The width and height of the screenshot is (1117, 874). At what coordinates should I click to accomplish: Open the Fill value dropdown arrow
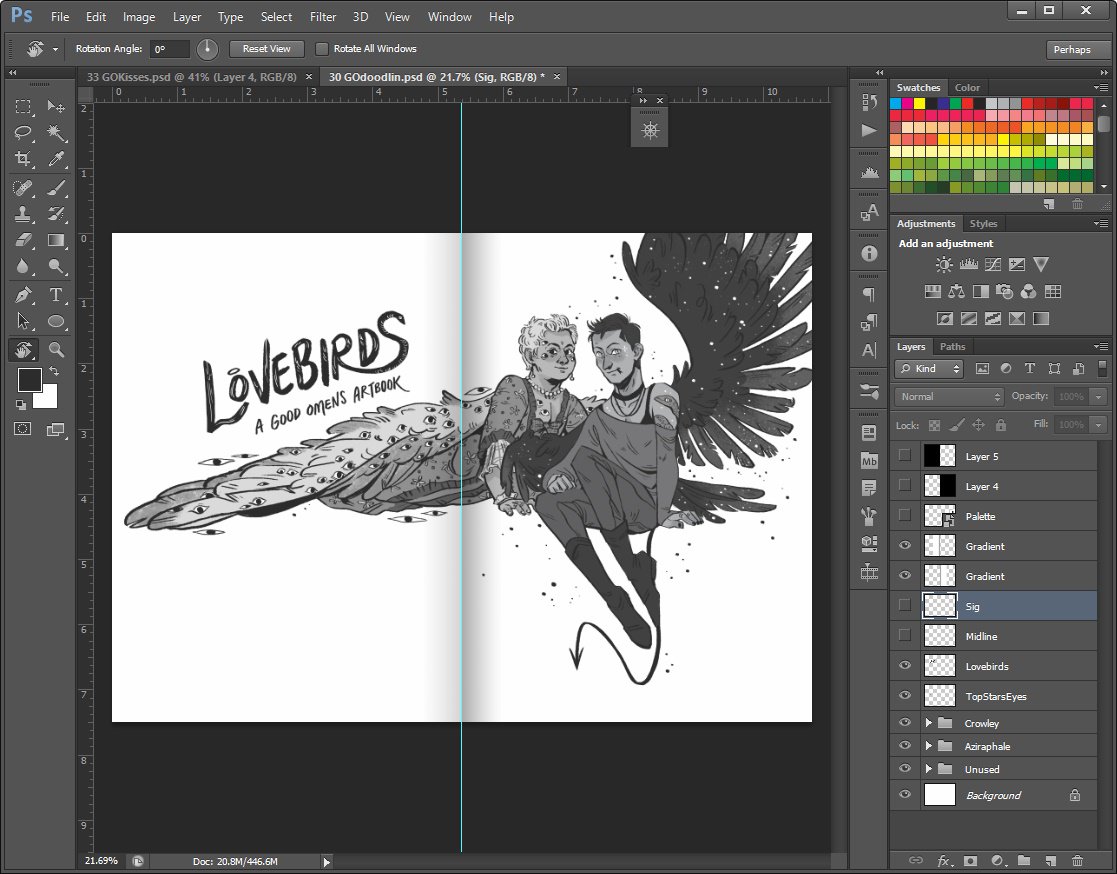(x=1098, y=425)
